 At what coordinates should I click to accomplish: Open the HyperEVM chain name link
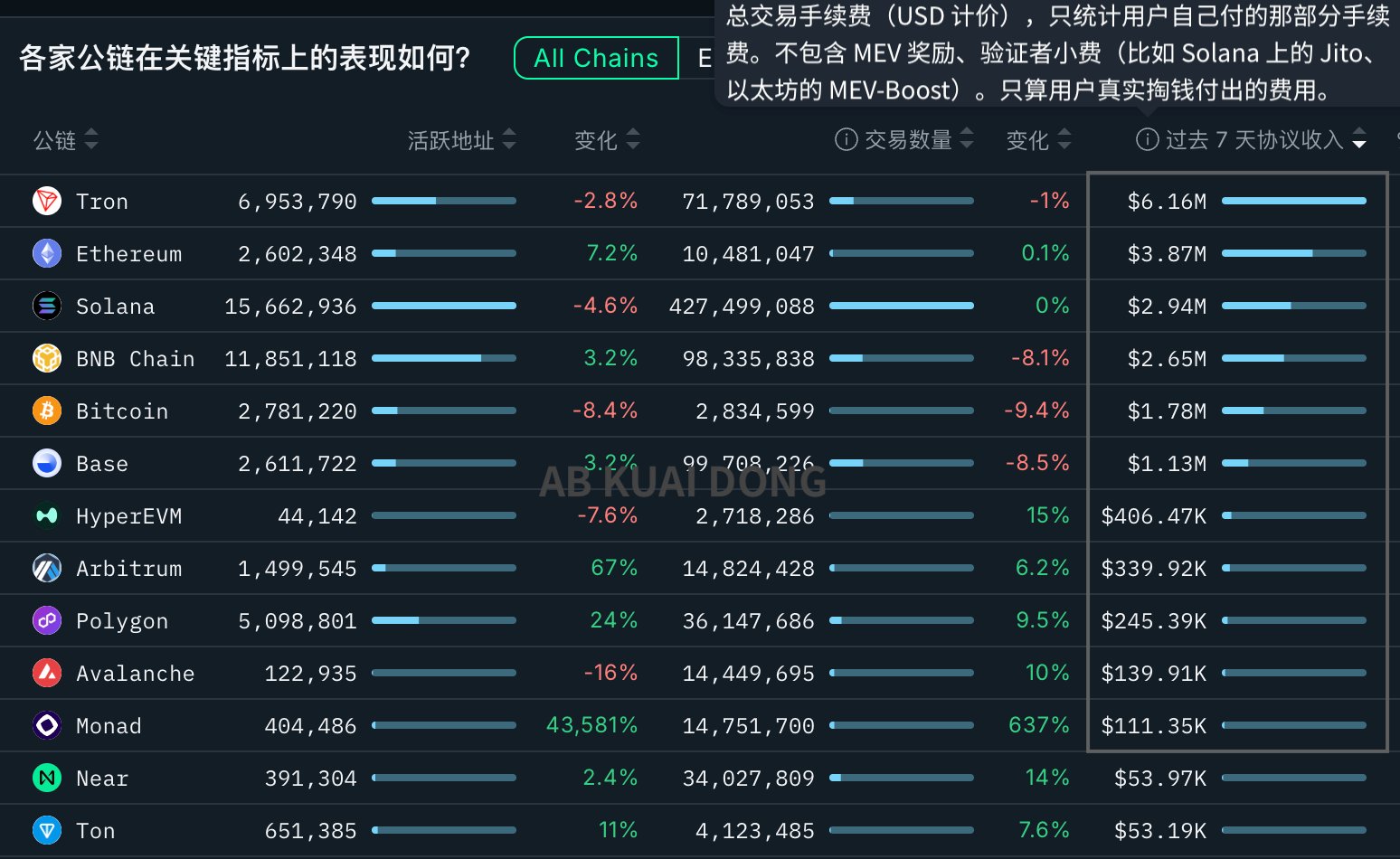click(128, 515)
